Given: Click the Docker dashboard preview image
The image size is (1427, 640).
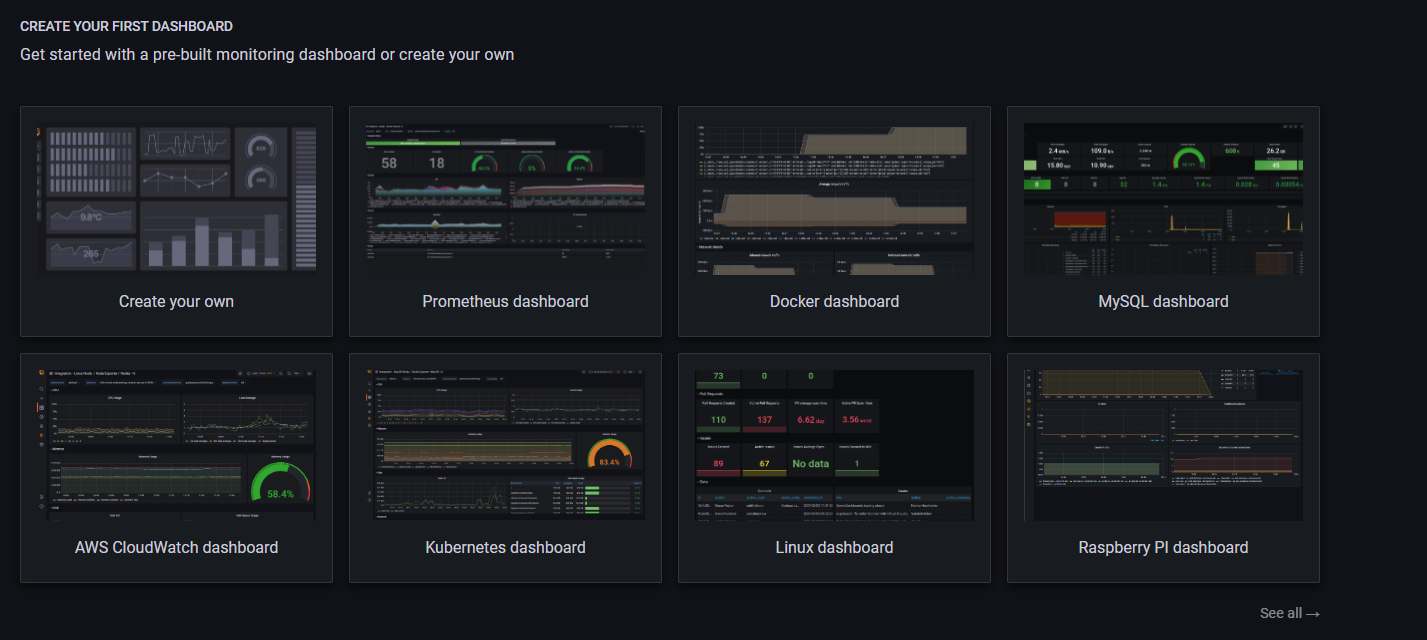Looking at the screenshot, I should (834, 199).
